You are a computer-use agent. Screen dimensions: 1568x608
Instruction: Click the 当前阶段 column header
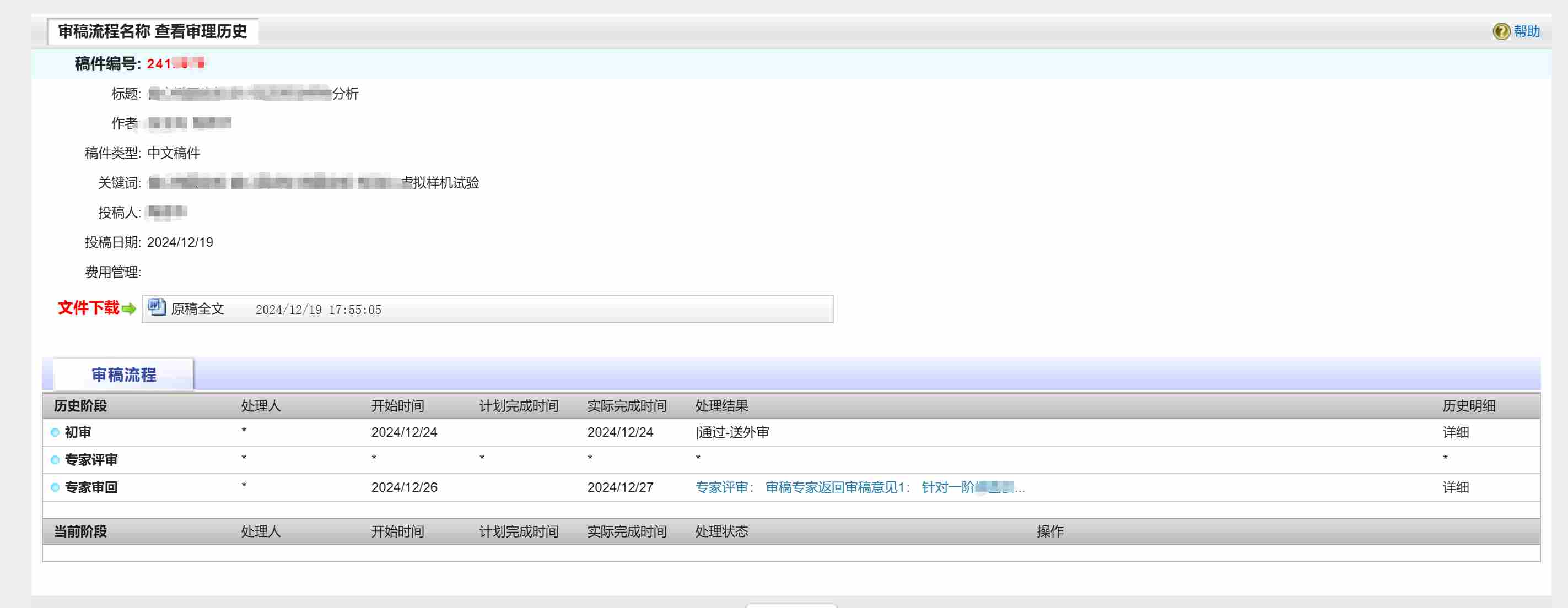(80, 531)
